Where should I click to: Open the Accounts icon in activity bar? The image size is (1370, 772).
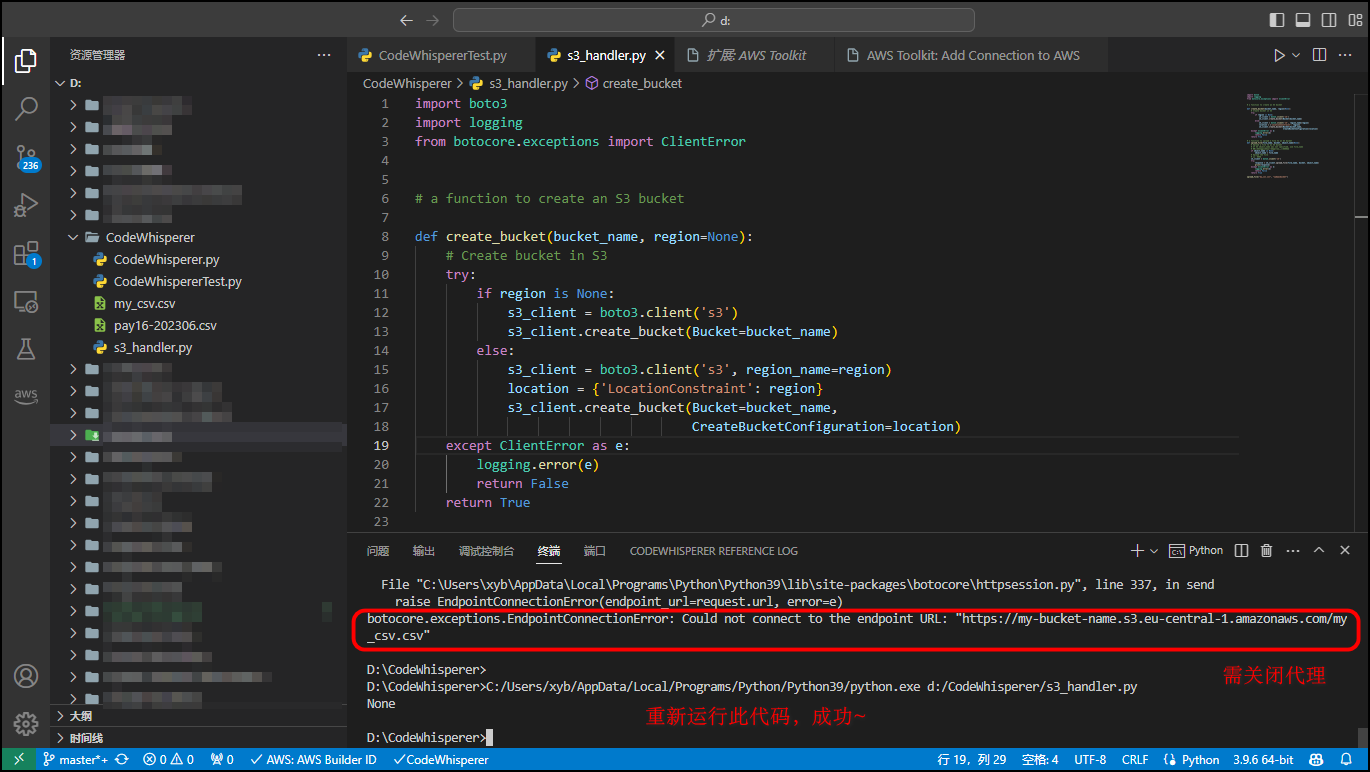point(26,676)
